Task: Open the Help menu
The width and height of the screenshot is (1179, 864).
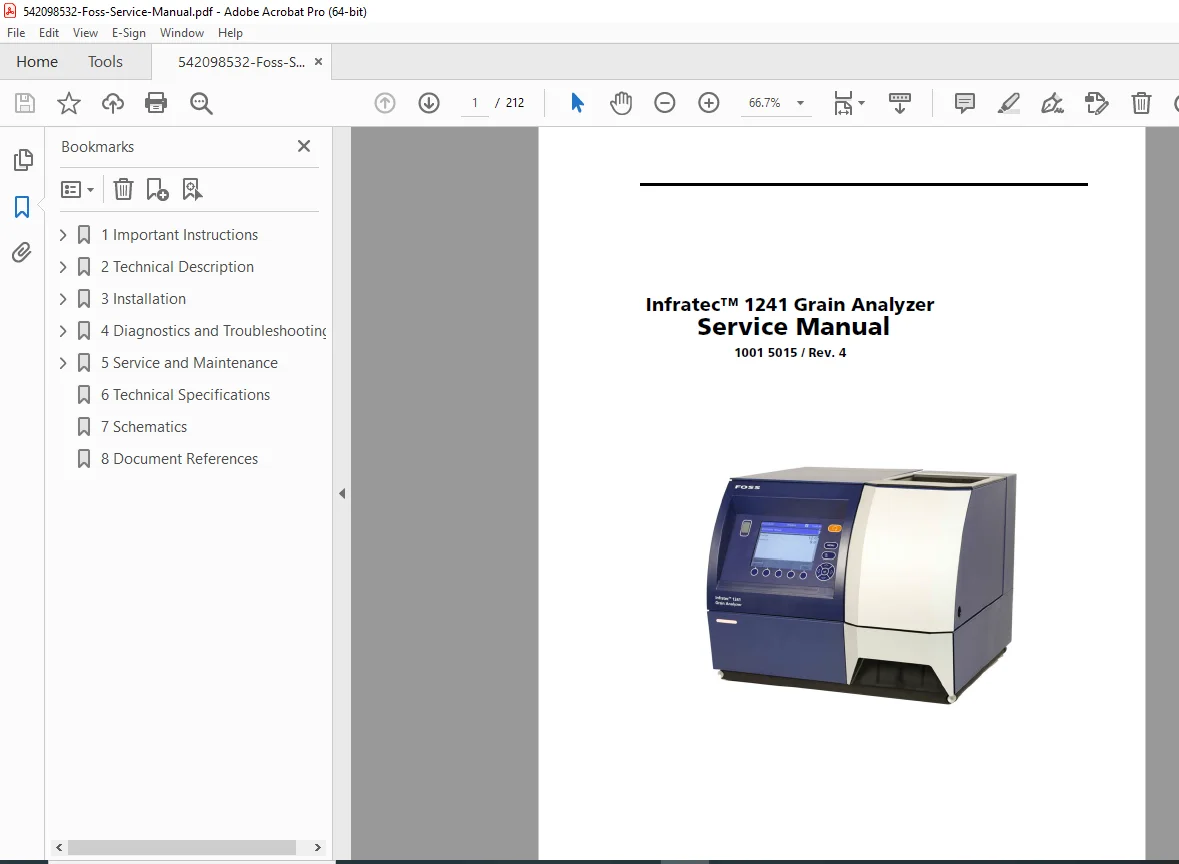Action: 230,33
